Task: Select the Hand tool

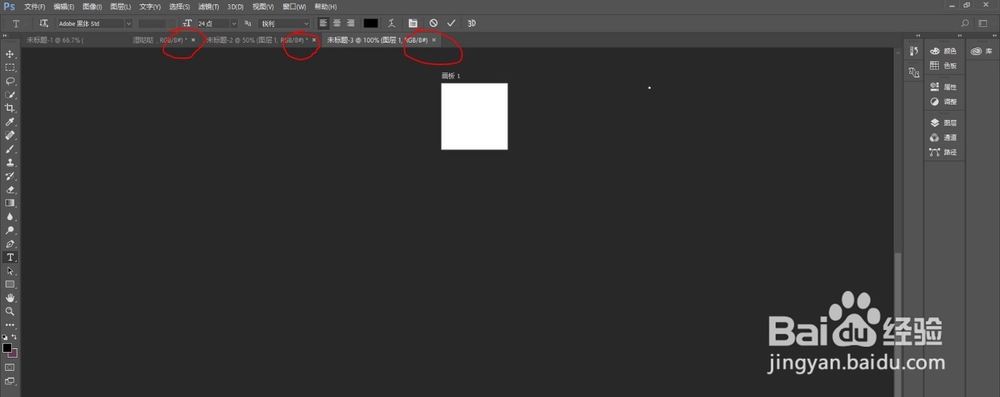Action: 10,298
